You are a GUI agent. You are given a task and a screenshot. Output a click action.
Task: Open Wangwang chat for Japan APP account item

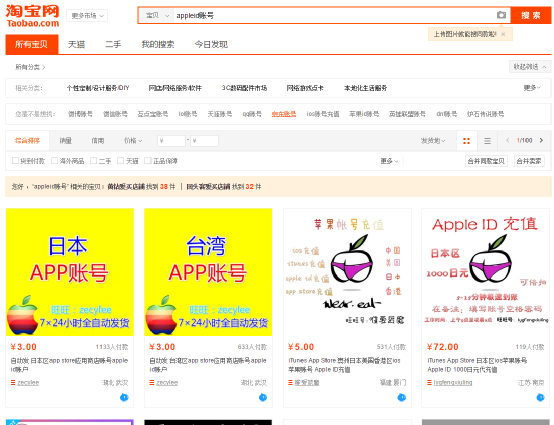click(124, 397)
